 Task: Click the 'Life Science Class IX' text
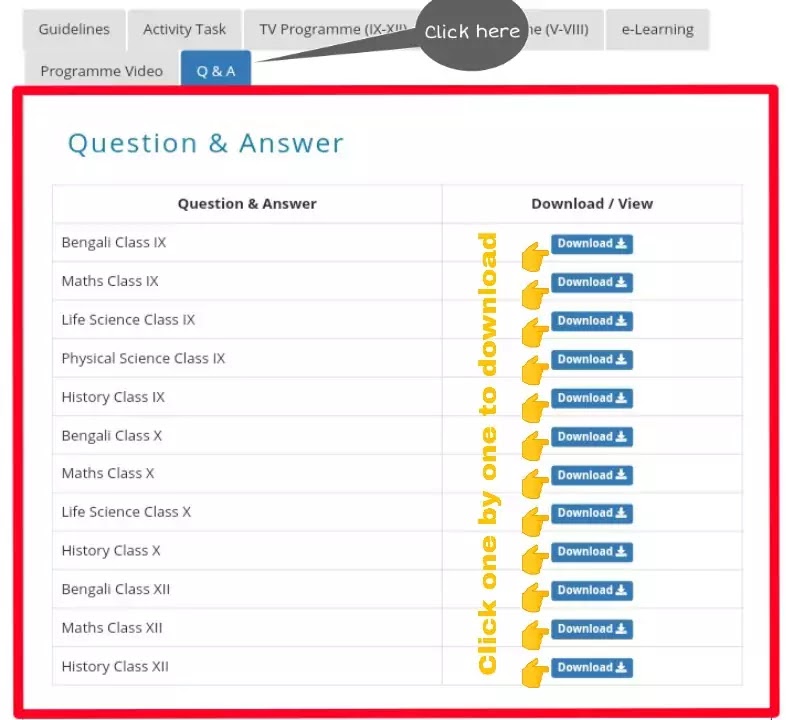(128, 319)
